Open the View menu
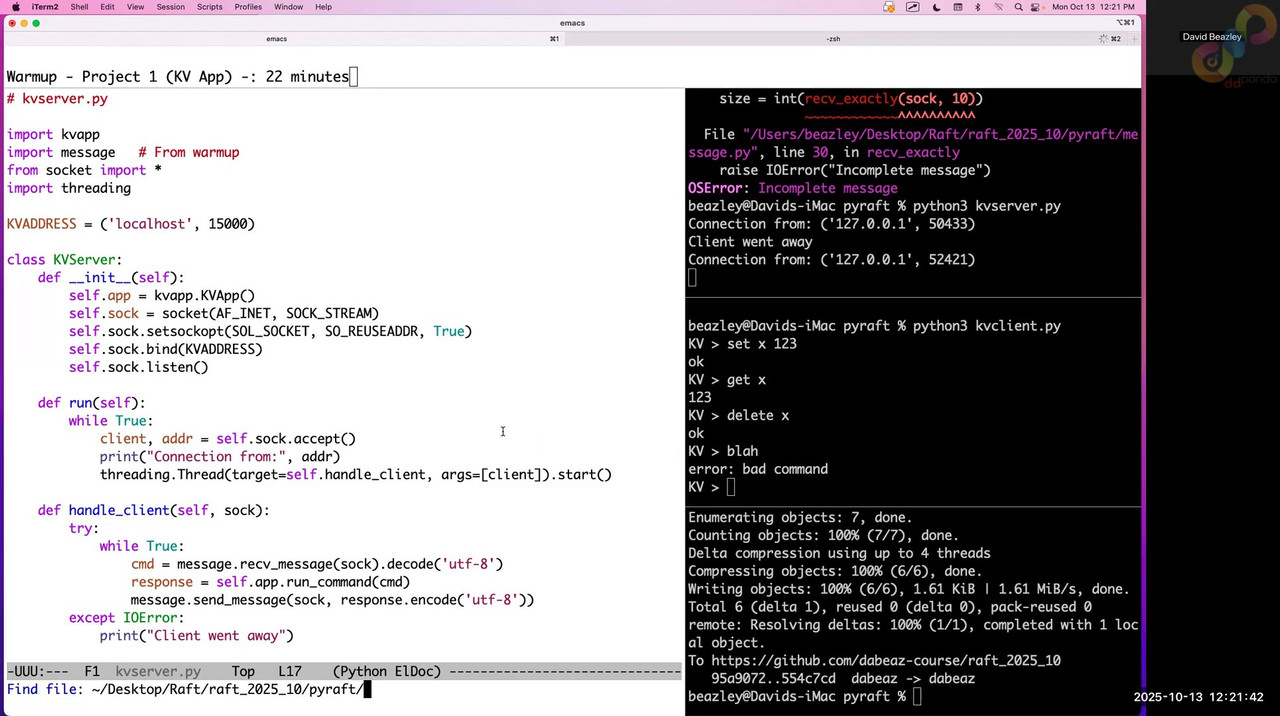 135,7
